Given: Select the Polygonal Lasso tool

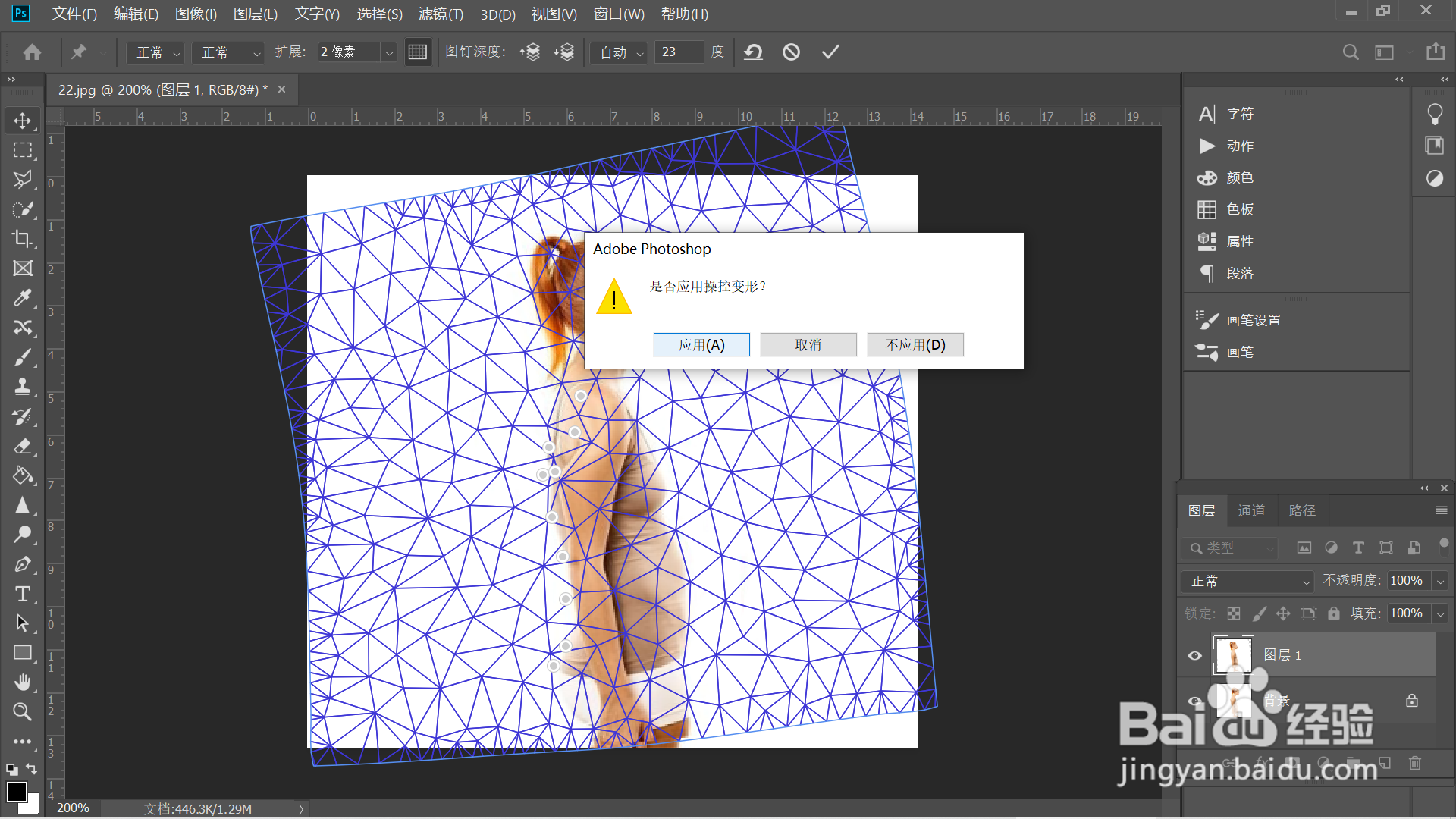Looking at the screenshot, I should 23,180.
